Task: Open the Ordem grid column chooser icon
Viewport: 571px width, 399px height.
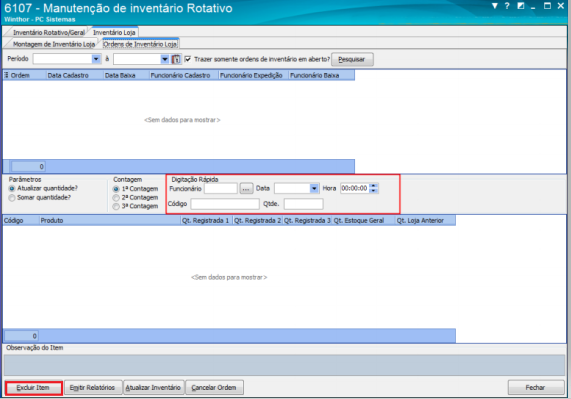Action: coord(6,75)
